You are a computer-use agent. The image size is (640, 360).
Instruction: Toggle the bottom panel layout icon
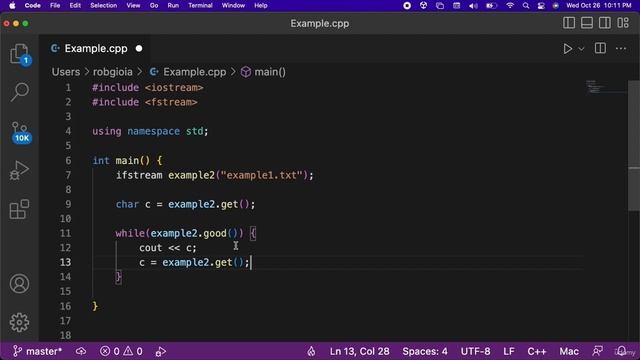pos(587,23)
